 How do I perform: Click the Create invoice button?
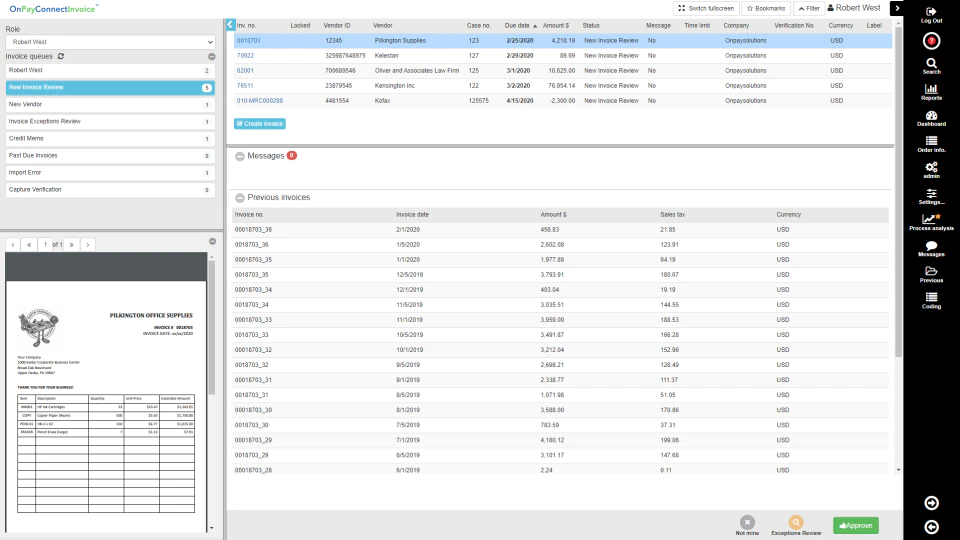tap(260, 124)
